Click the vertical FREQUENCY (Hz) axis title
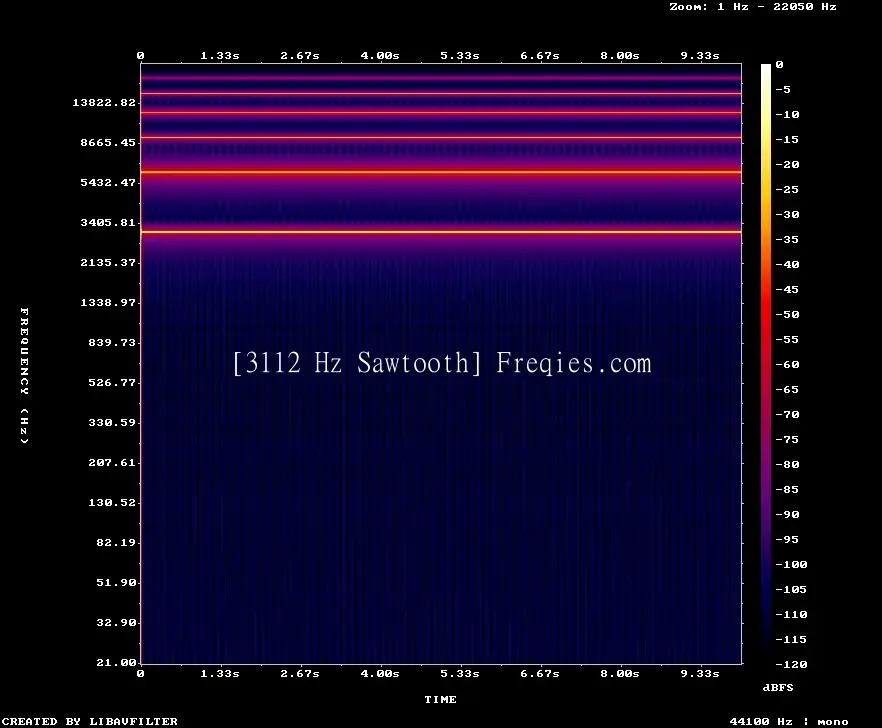This screenshot has width=882, height=728. tap(24, 375)
